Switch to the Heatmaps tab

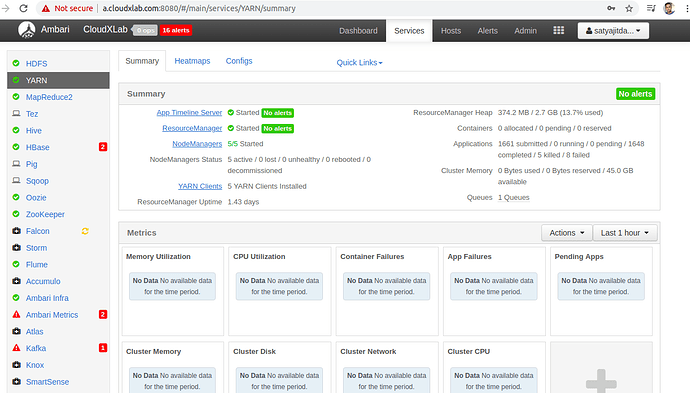pos(192,61)
